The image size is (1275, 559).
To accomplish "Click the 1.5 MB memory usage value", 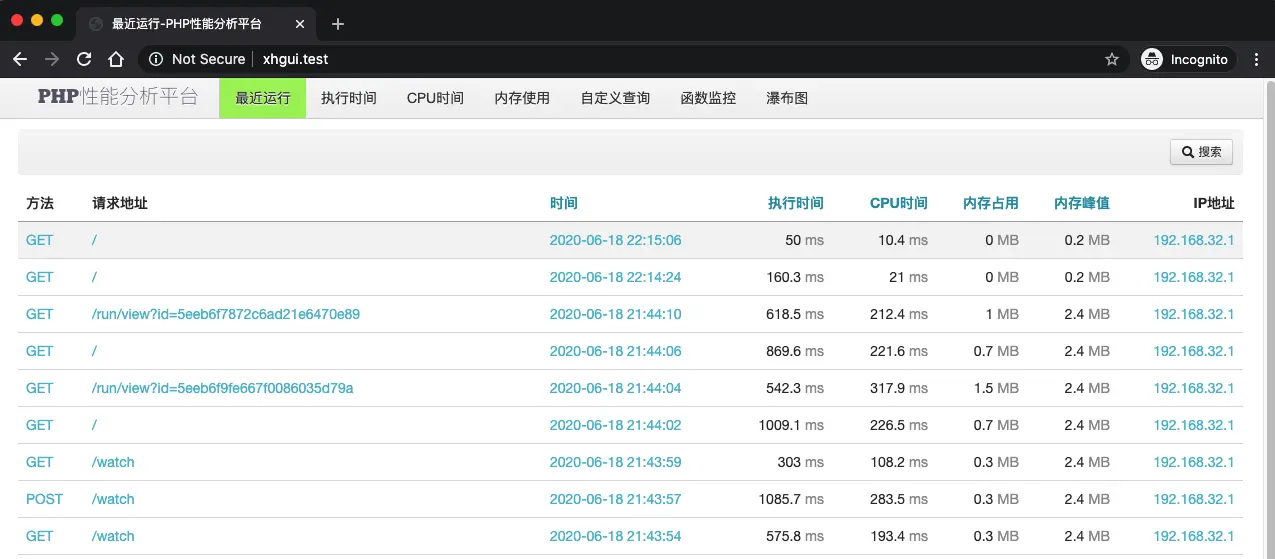I will tap(996, 388).
